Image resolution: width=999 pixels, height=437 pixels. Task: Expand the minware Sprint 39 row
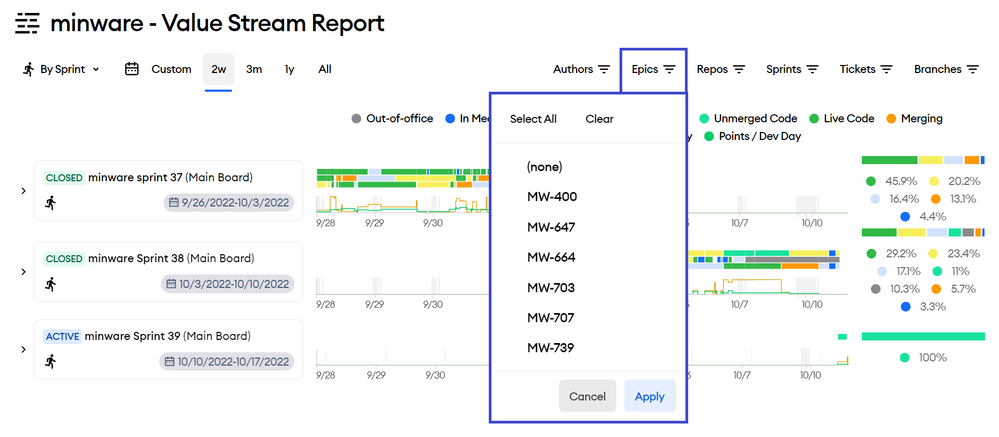point(24,350)
